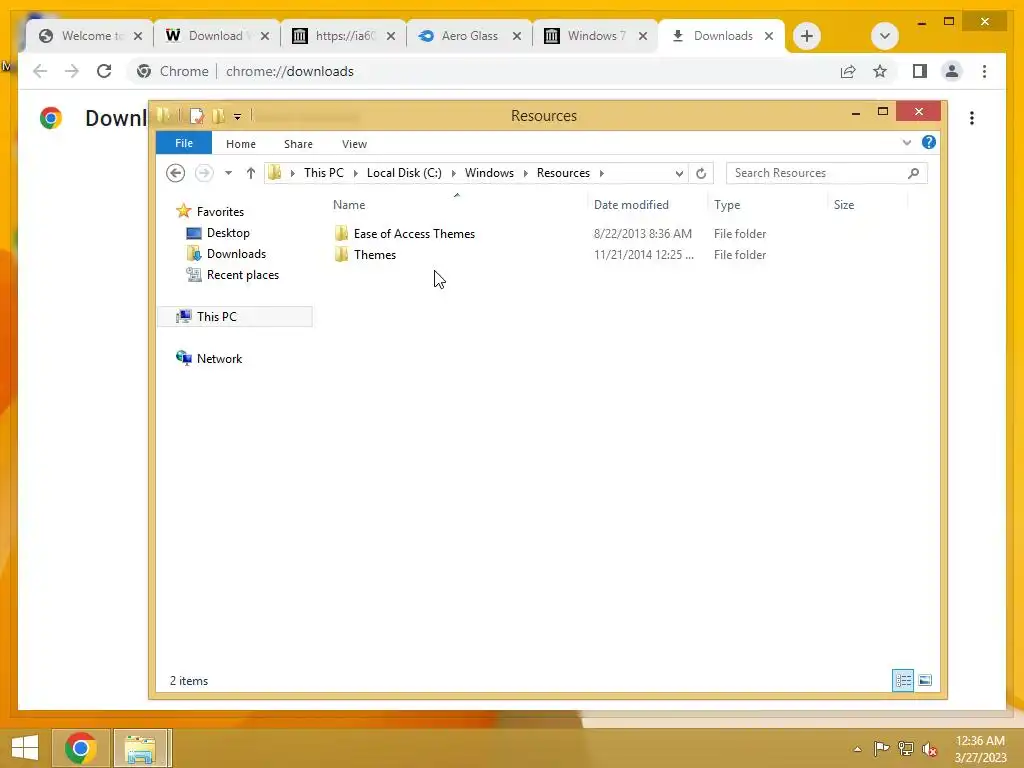1024x768 pixels.
Task: Bookmark this page with star icon
Action: click(x=880, y=71)
